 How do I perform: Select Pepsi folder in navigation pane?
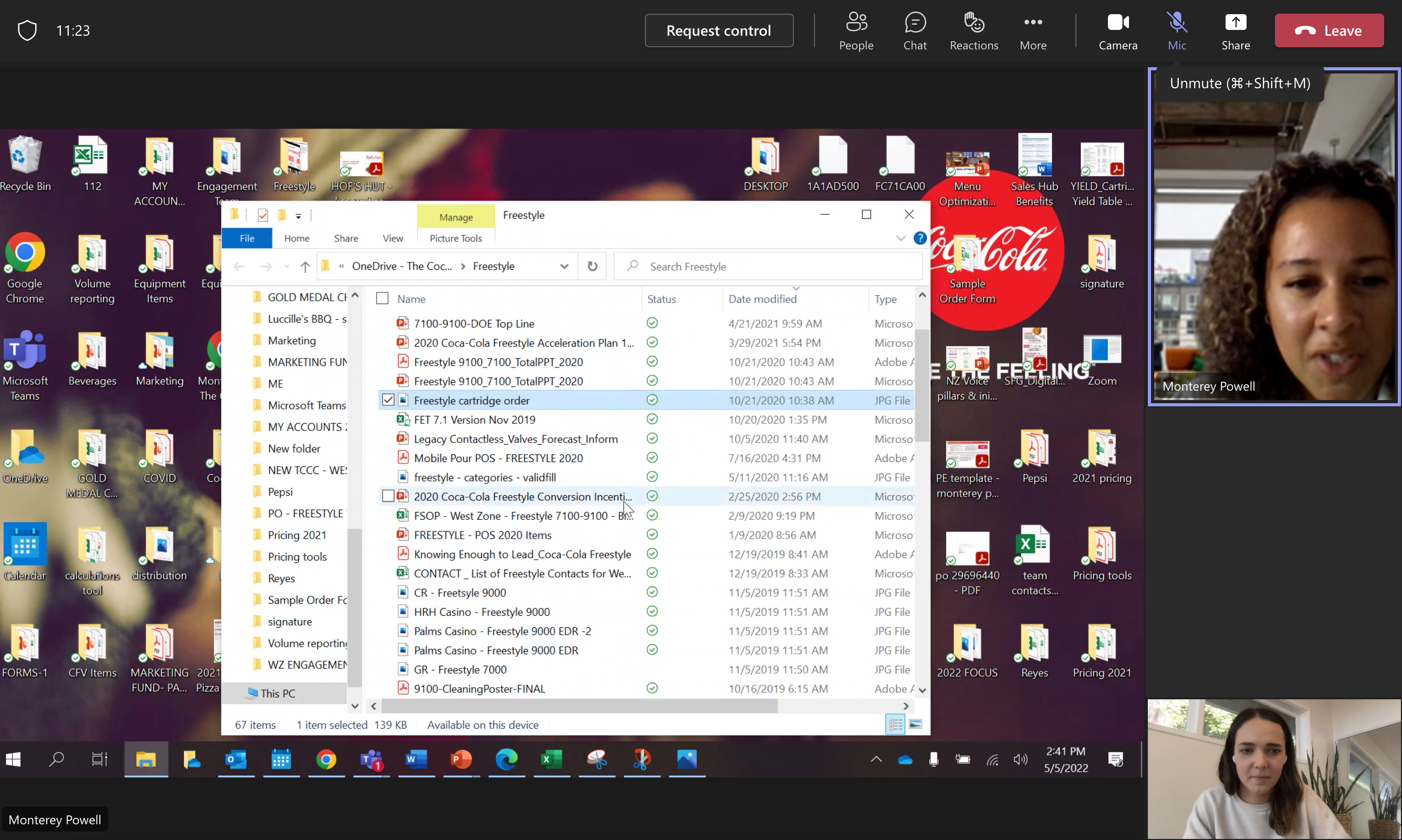(280, 492)
